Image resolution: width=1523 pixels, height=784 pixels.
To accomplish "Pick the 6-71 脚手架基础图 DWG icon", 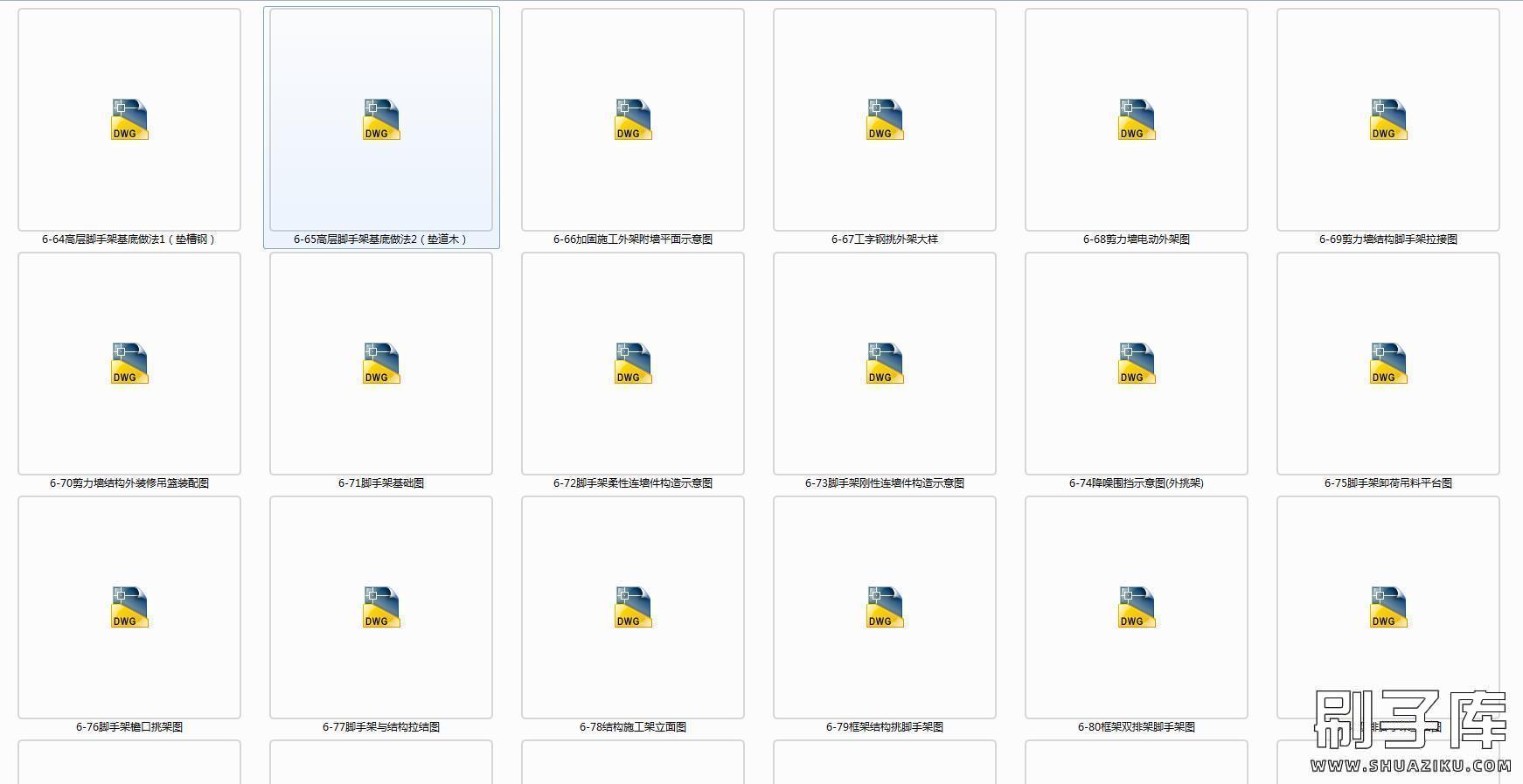I will point(381,364).
